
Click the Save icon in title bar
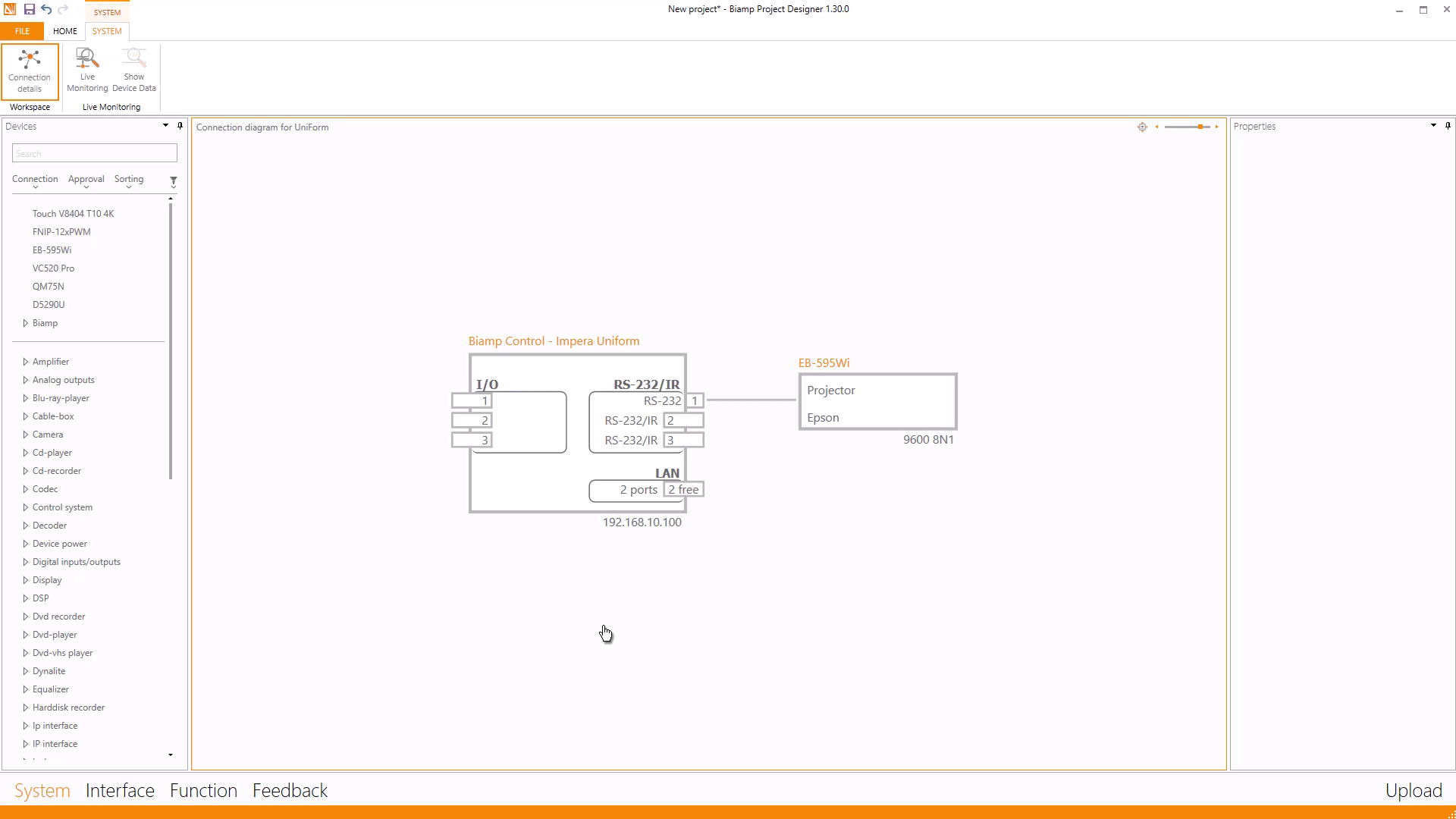pyautogui.click(x=29, y=9)
